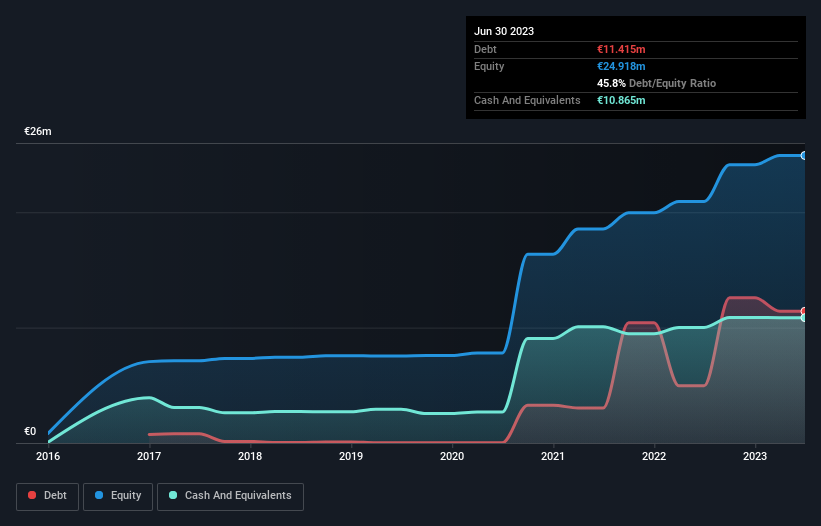Click the Equity row label in tooltip
821x526 pixels.
489,66
